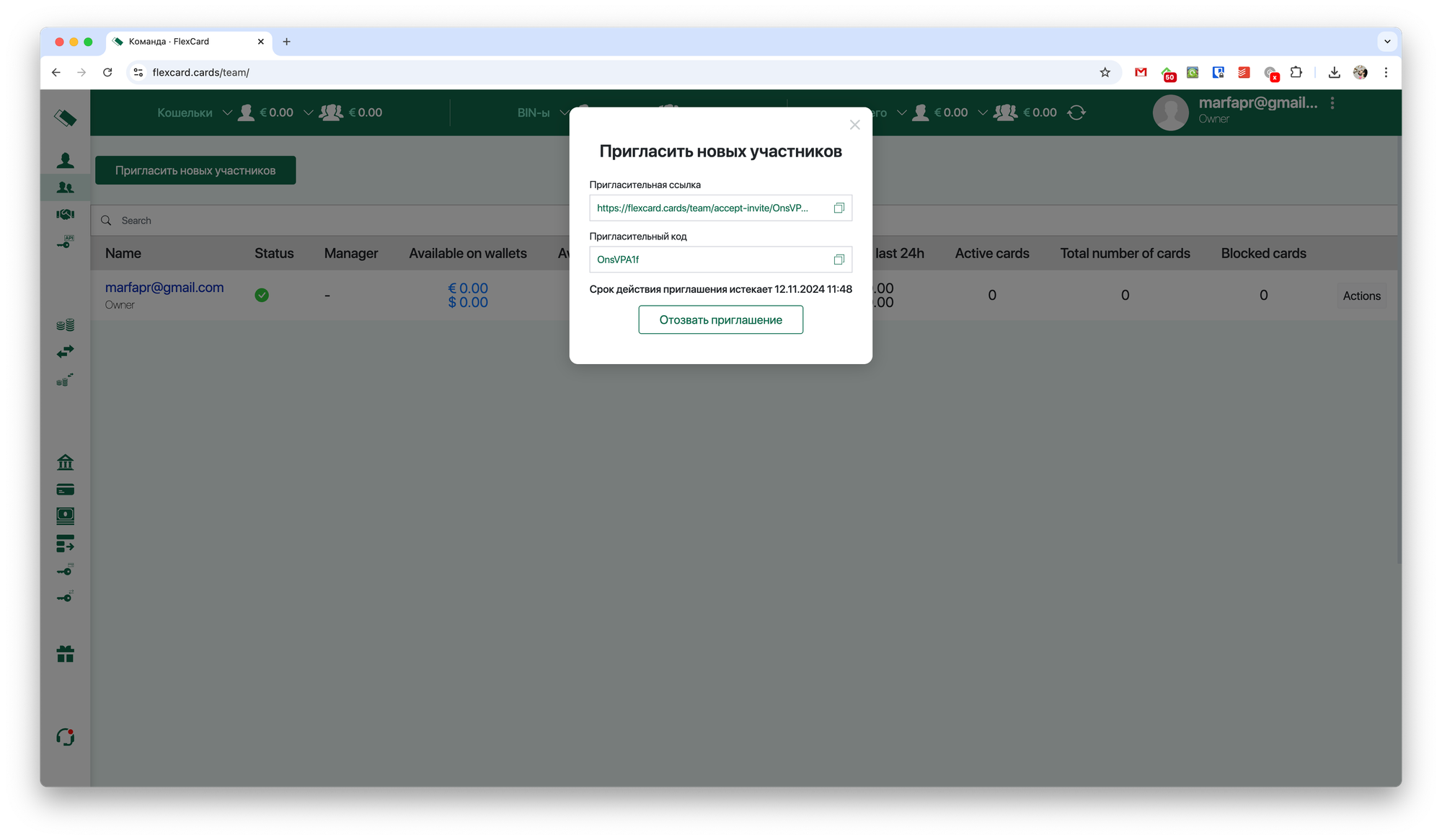Open the three-dot menu beside the account email
The image size is (1442, 840).
coord(1332,103)
